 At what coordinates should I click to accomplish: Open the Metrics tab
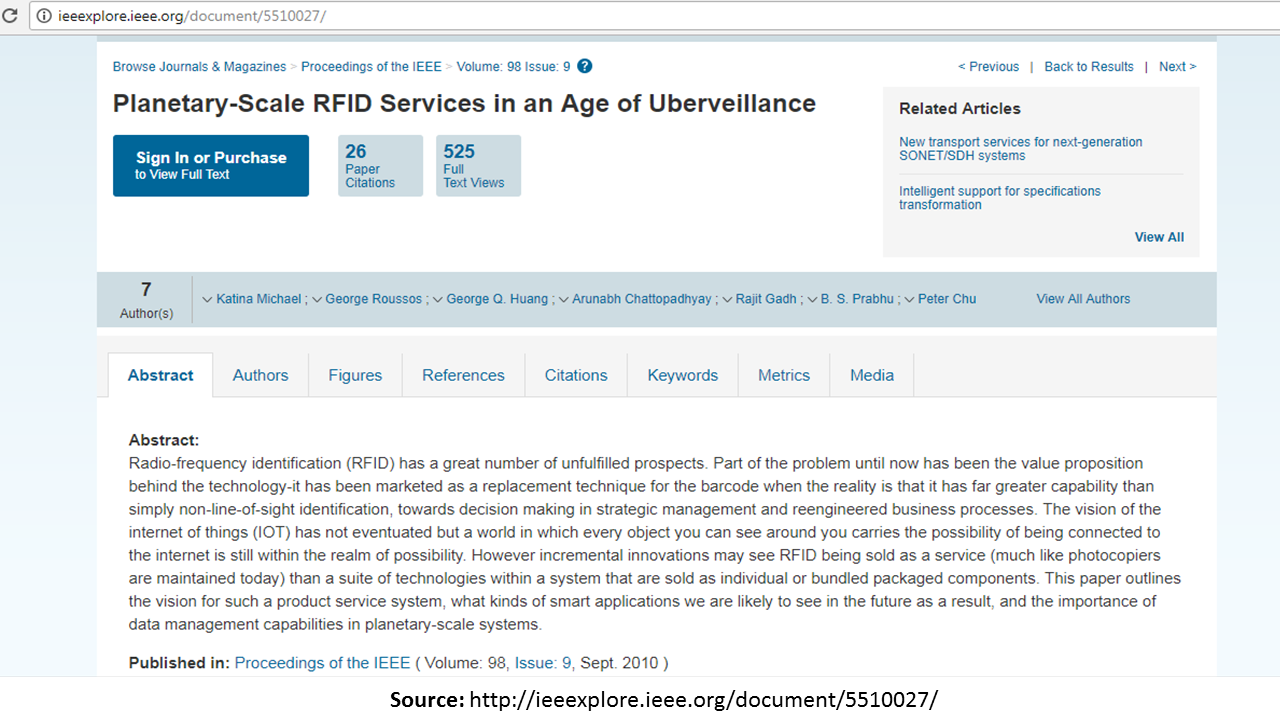(x=784, y=375)
